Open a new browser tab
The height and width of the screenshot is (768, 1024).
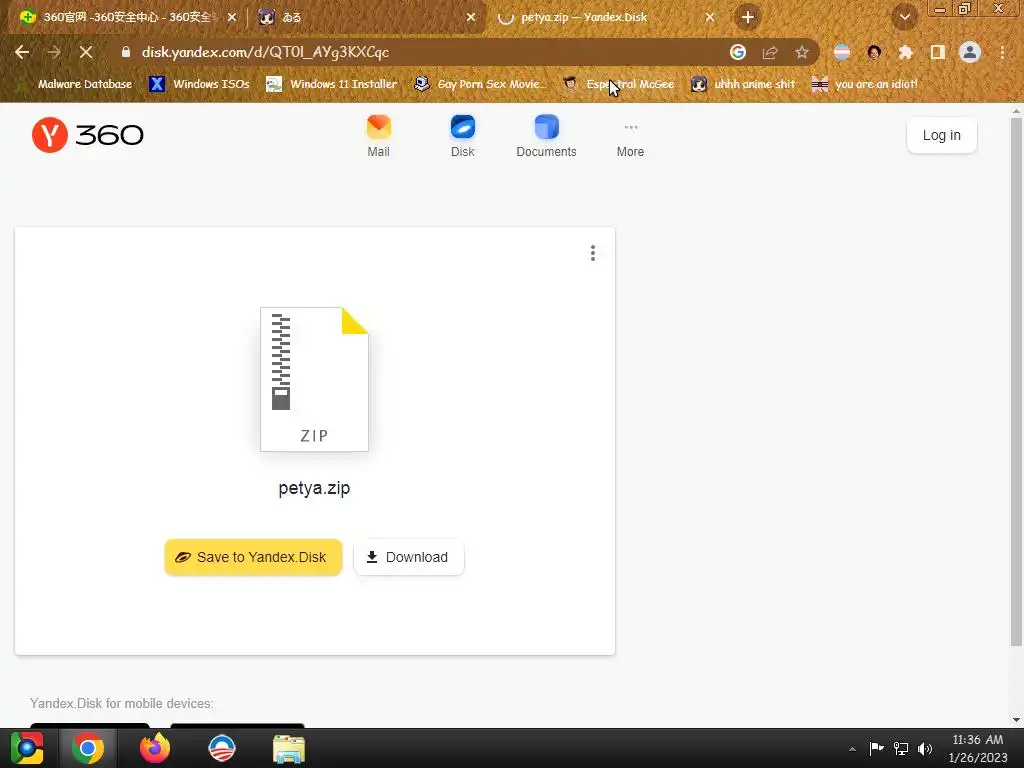point(748,18)
